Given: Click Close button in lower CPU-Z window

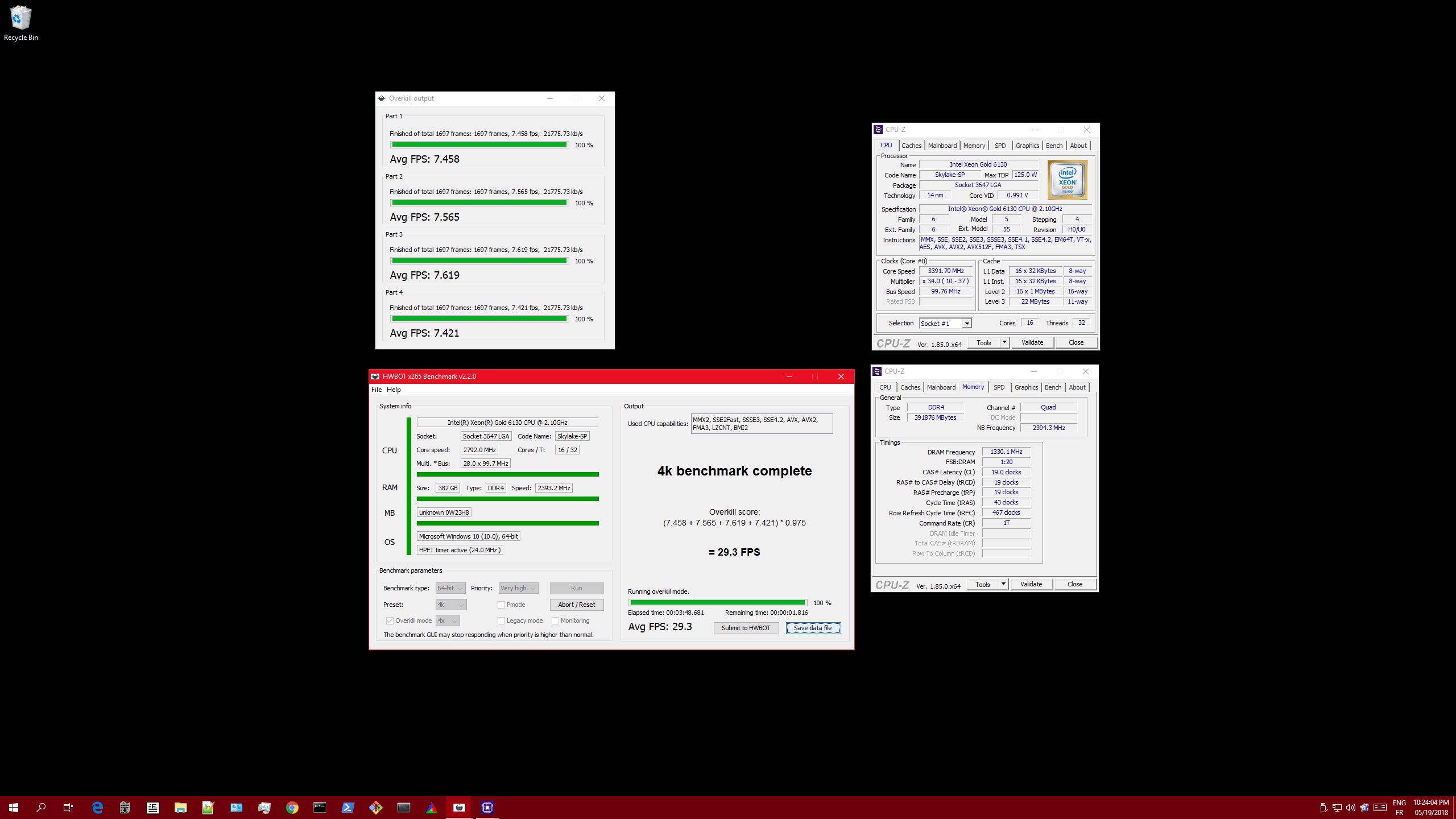Looking at the screenshot, I should pos(1075,584).
